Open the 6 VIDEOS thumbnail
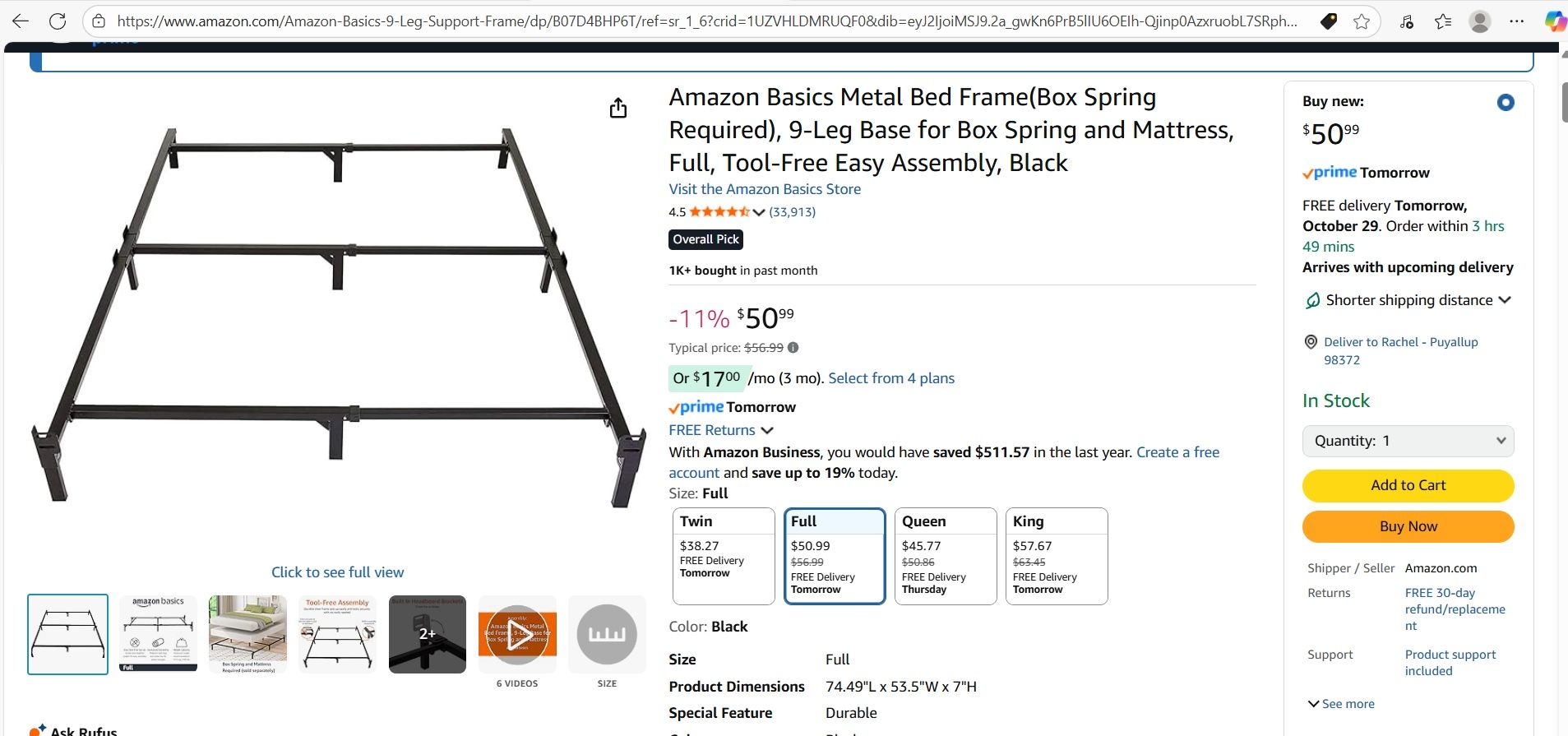The image size is (1568, 736). pos(516,633)
